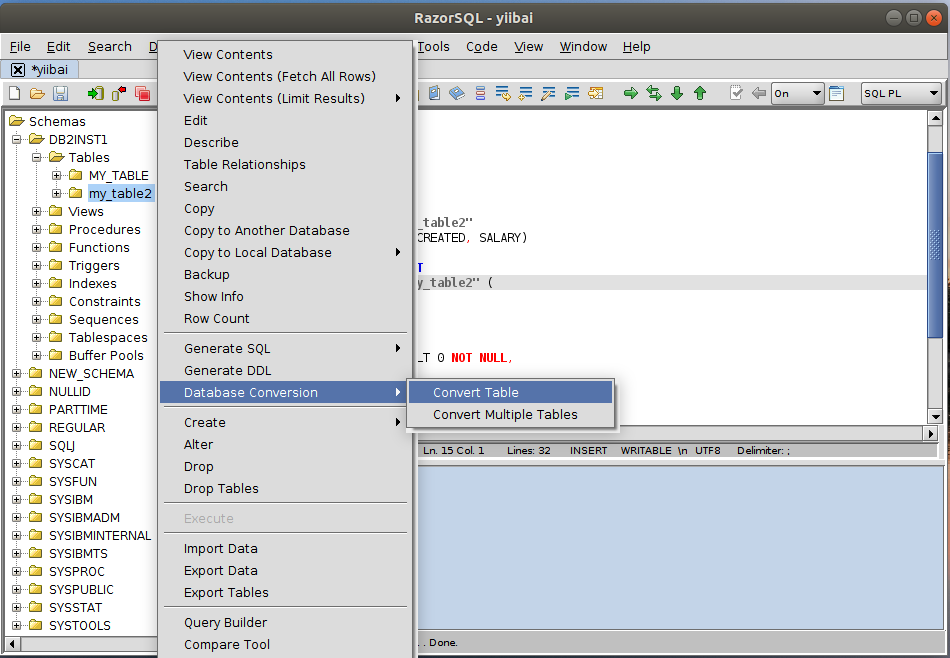Select Query Builder in the context menu

(x=286, y=622)
